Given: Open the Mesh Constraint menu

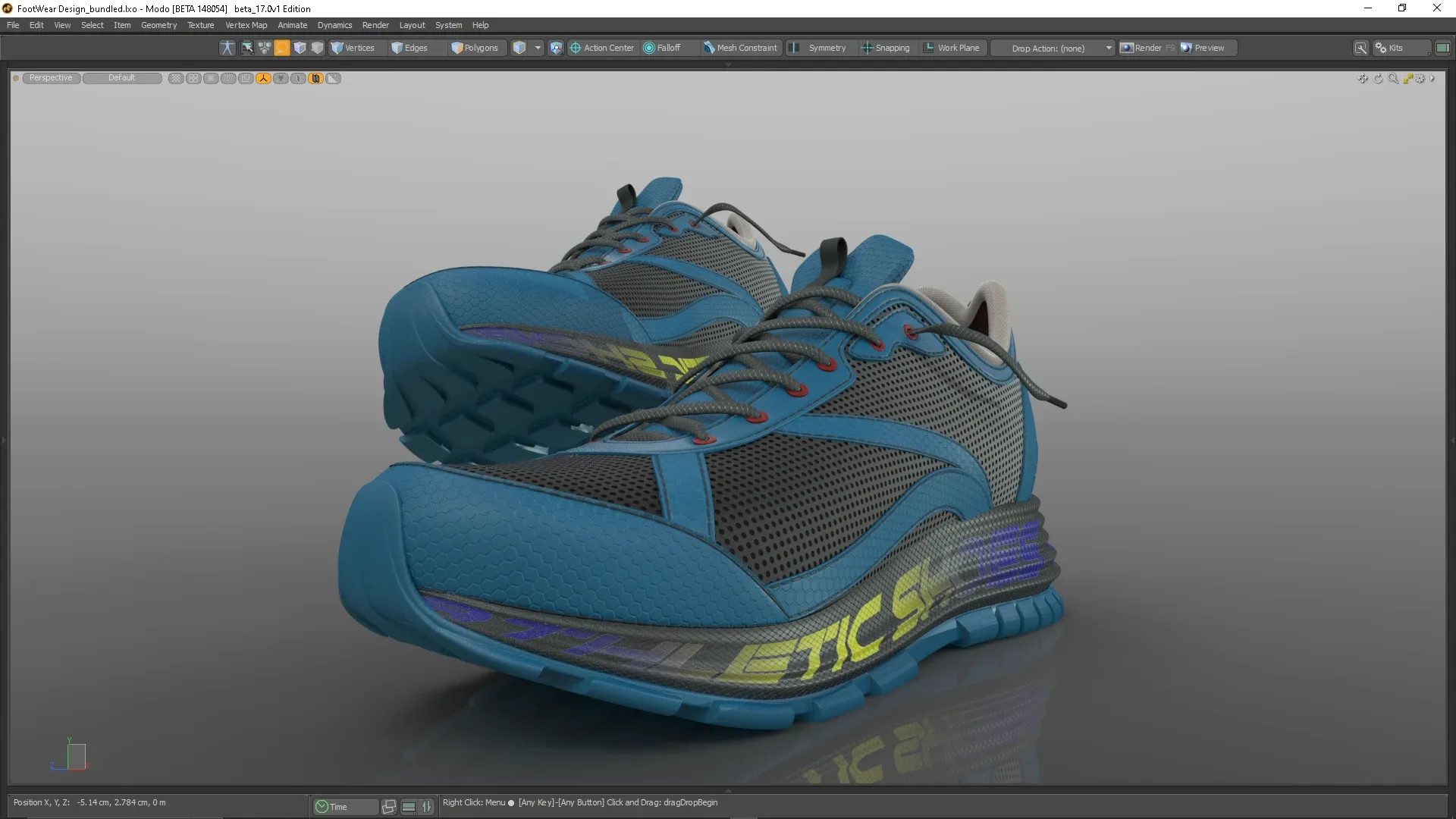Looking at the screenshot, I should pyautogui.click(x=740, y=48).
